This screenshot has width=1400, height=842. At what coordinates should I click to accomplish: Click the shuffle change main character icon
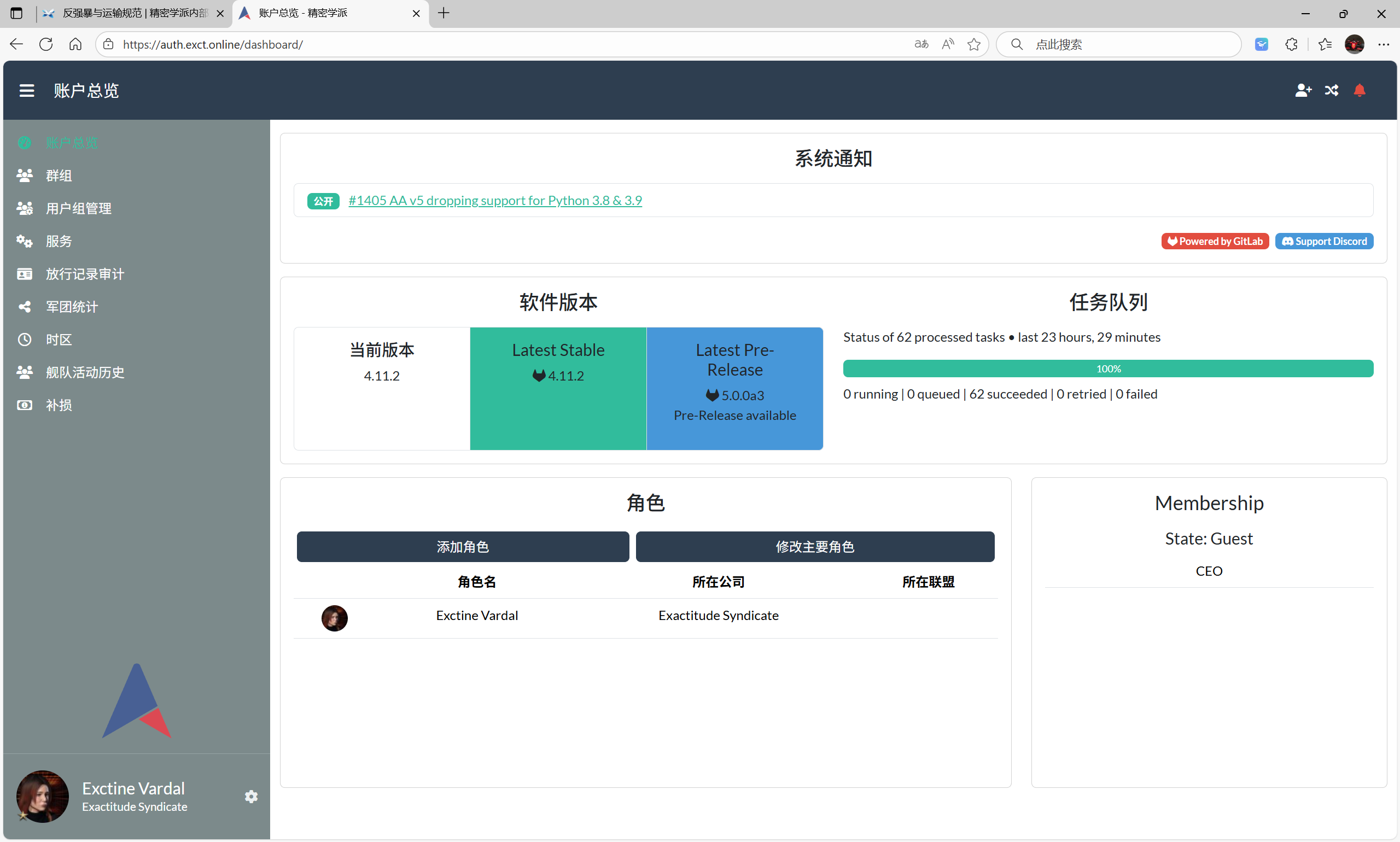pyautogui.click(x=1331, y=90)
